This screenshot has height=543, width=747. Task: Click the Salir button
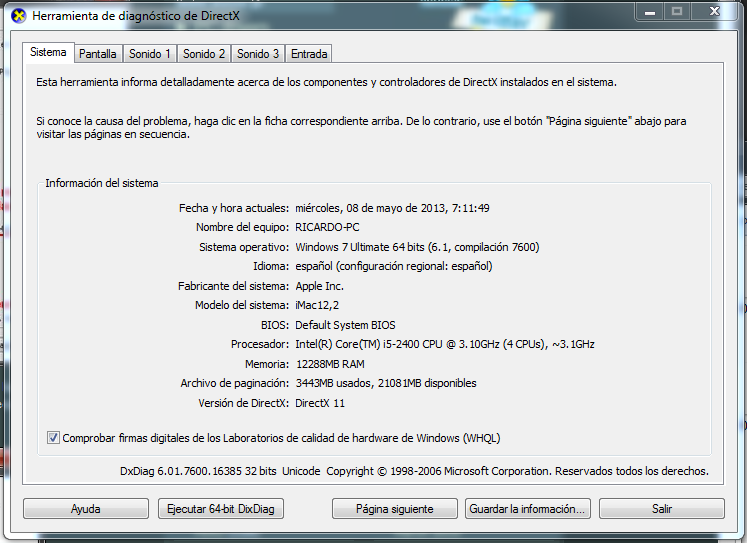(662, 509)
